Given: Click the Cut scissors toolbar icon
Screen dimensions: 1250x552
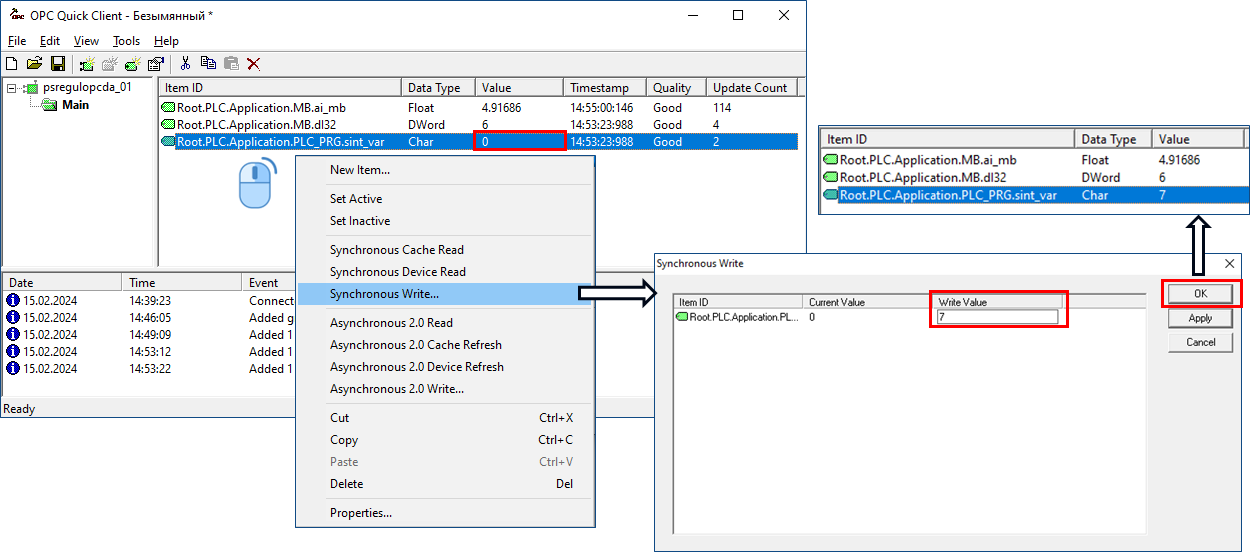Looking at the screenshot, I should tap(185, 64).
